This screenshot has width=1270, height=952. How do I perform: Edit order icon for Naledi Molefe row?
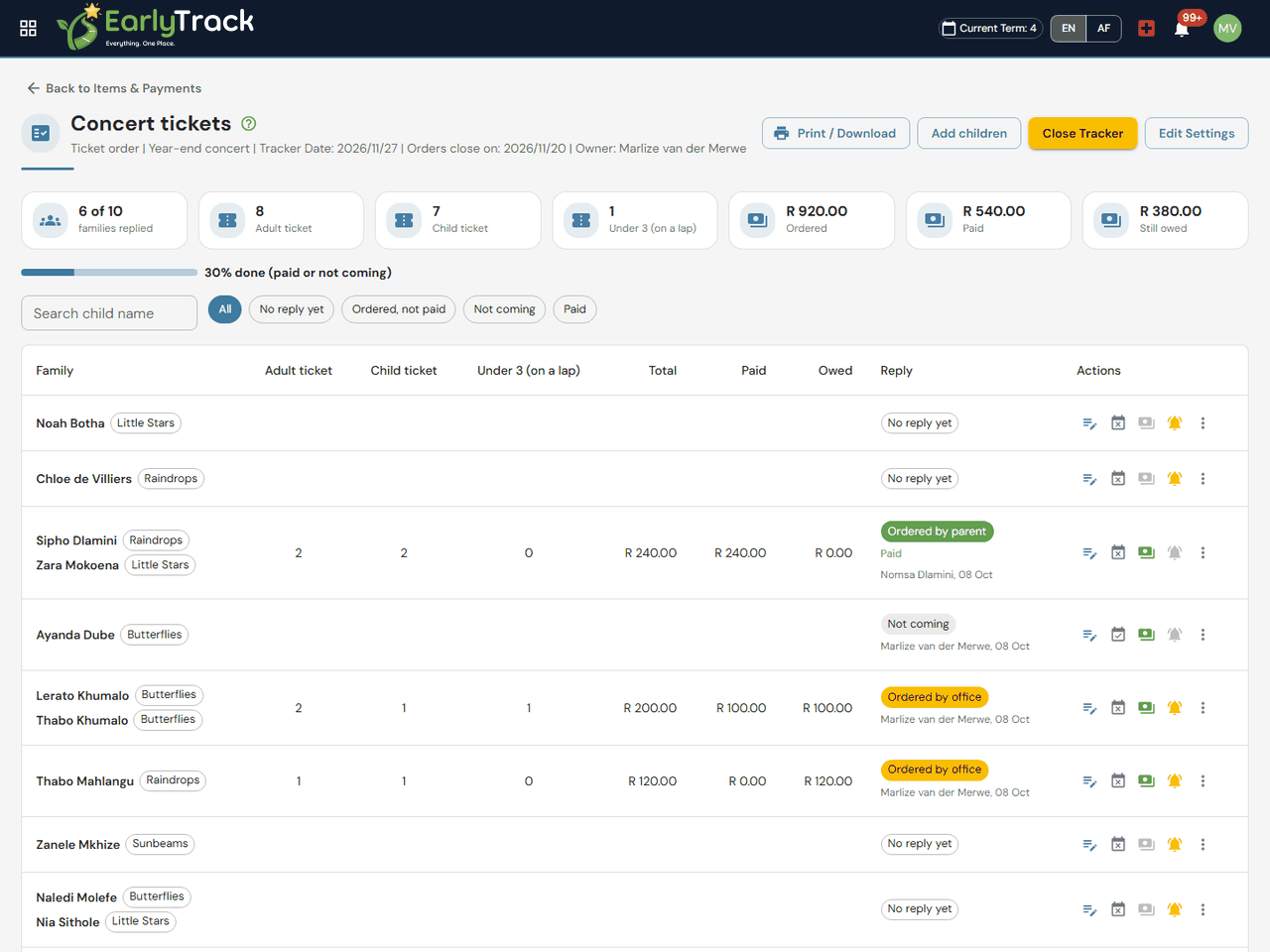pyautogui.click(x=1089, y=909)
